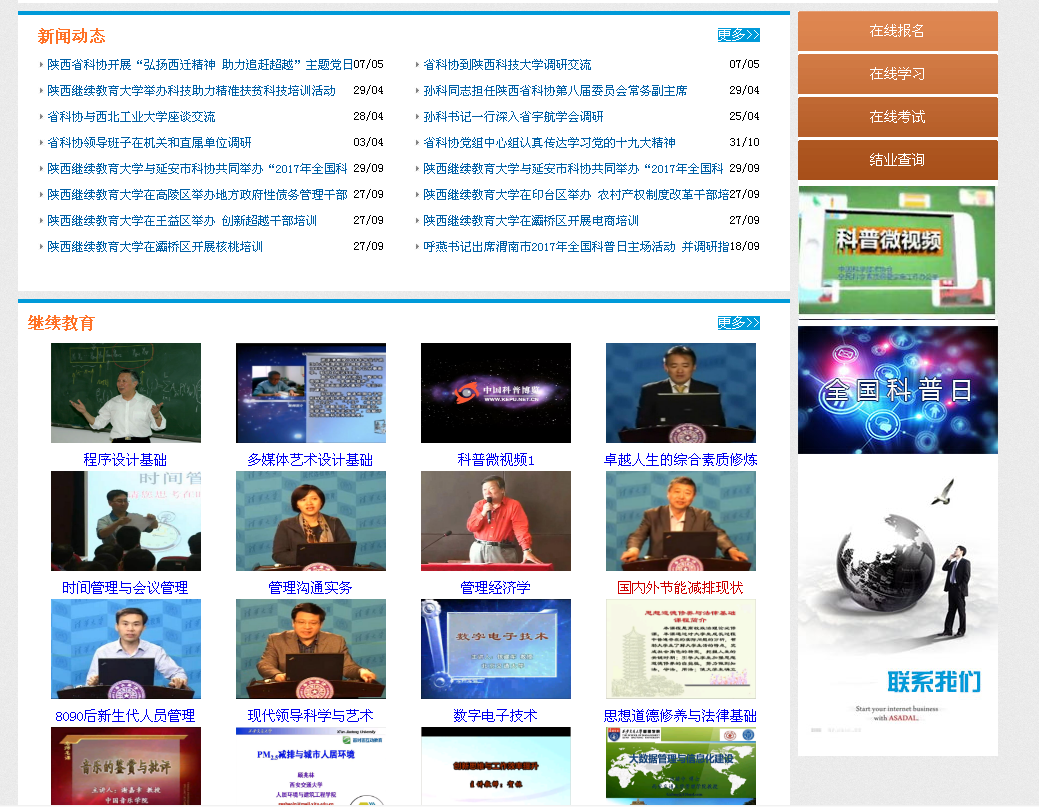Open the 科普微视频1 video thumbnail
The width and height of the screenshot is (1039, 807).
pos(496,393)
